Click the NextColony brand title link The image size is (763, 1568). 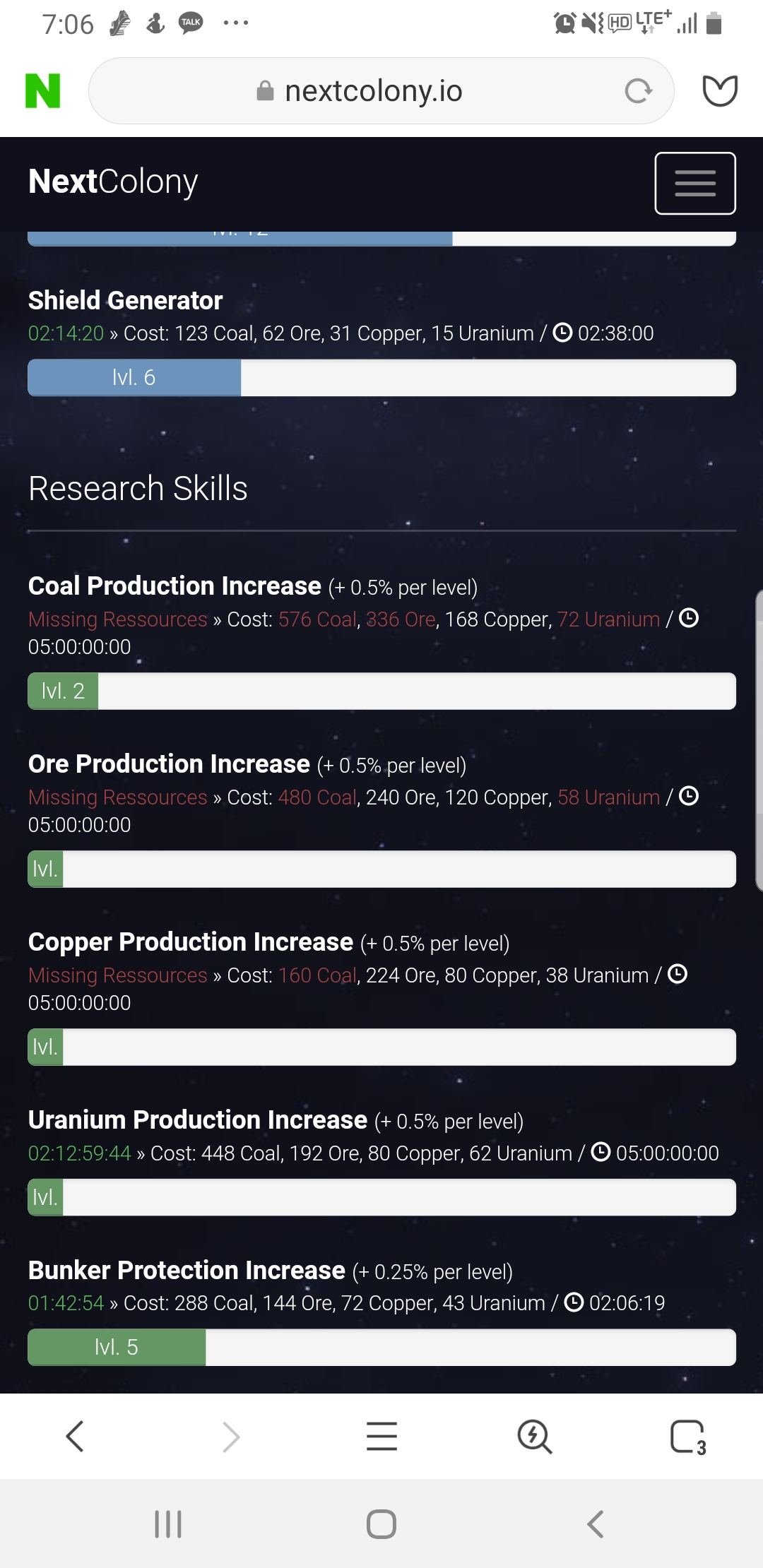click(113, 182)
